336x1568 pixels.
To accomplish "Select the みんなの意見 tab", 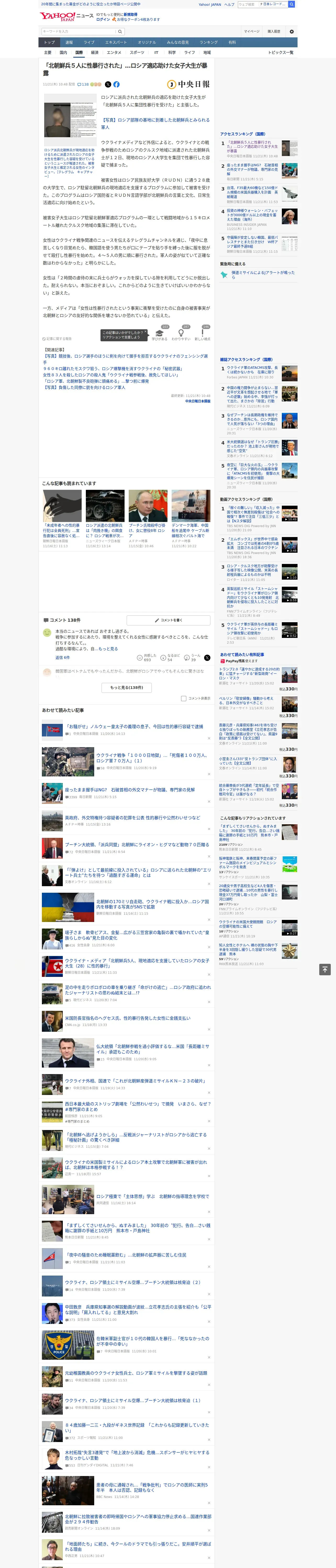I will (x=178, y=43).
